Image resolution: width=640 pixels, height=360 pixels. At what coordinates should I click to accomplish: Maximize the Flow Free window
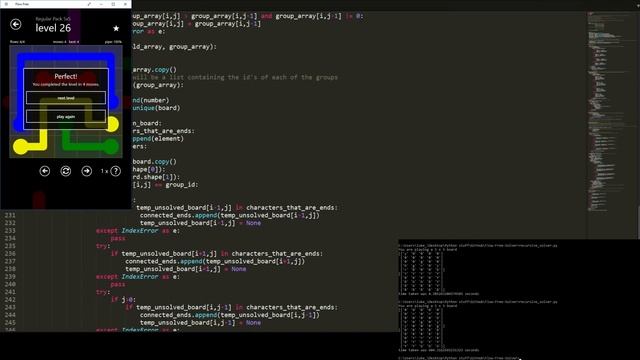113,4
